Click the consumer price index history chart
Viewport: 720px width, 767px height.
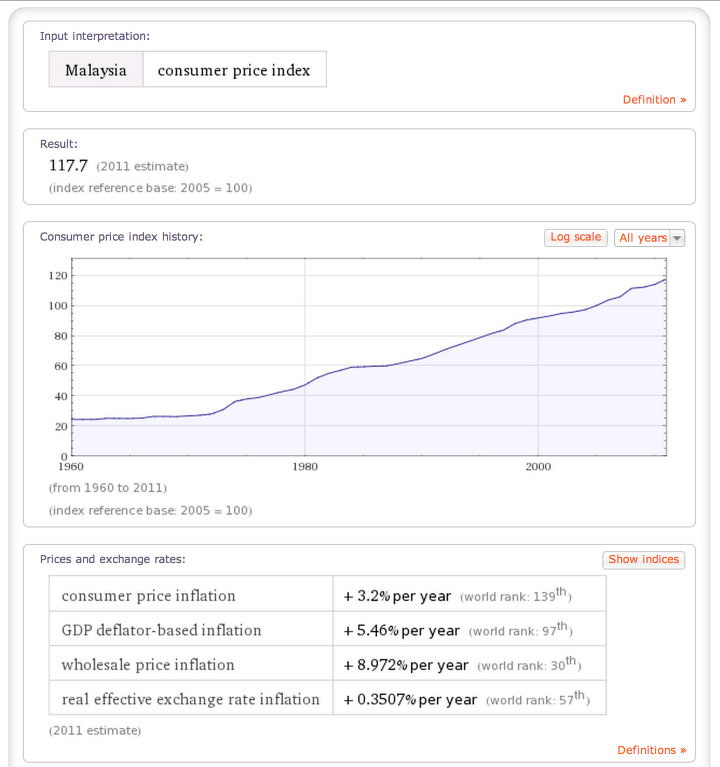(x=369, y=357)
